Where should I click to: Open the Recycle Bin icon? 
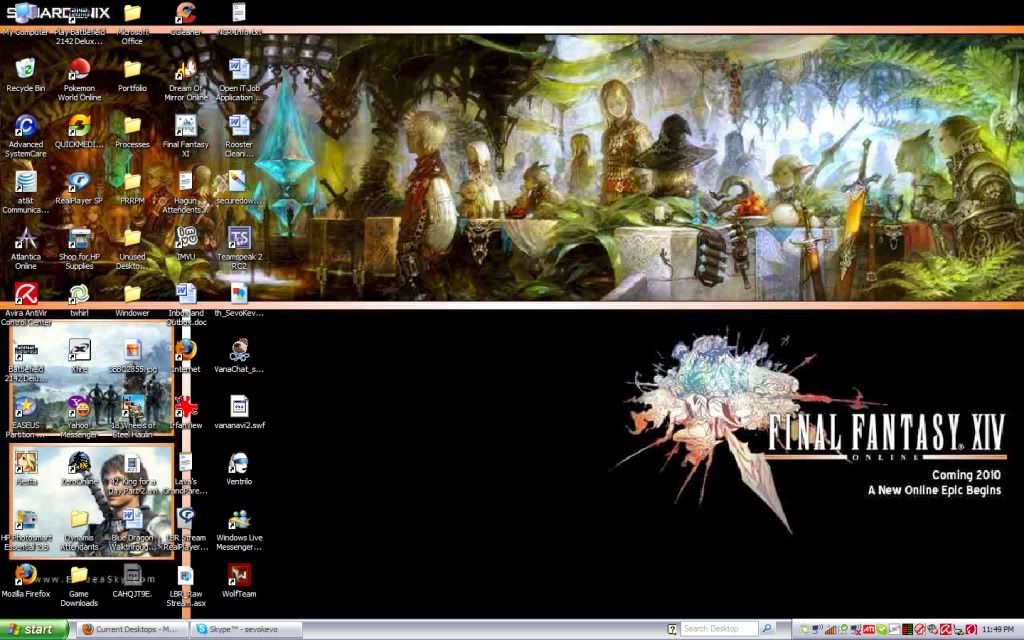click(25, 69)
